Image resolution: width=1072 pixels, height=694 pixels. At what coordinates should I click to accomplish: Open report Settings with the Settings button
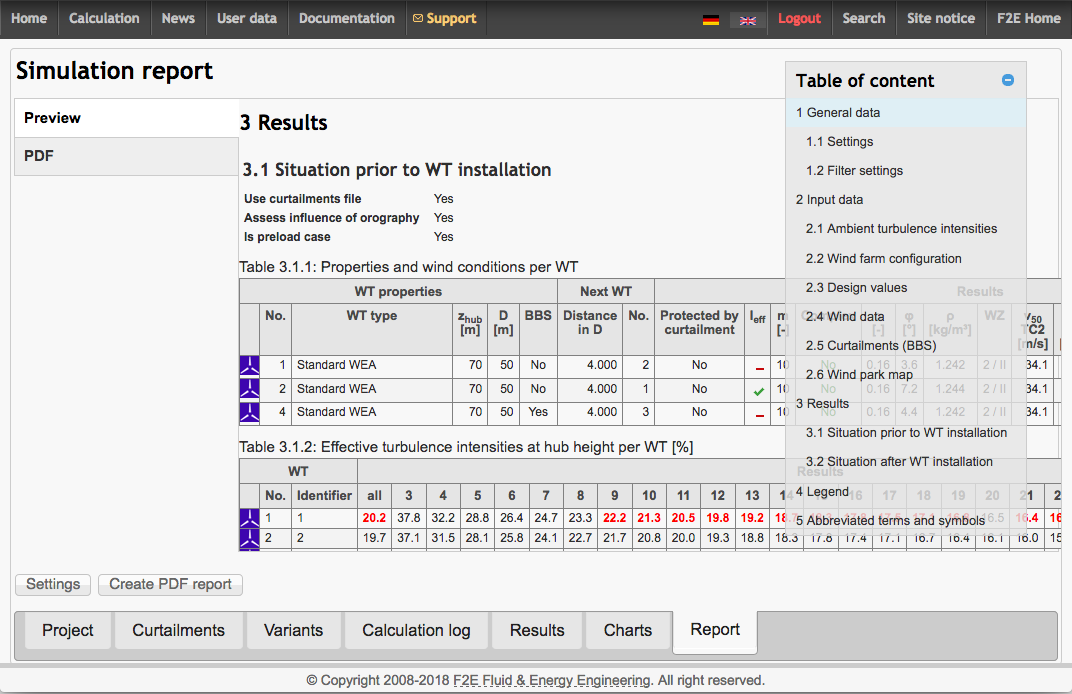click(x=52, y=584)
